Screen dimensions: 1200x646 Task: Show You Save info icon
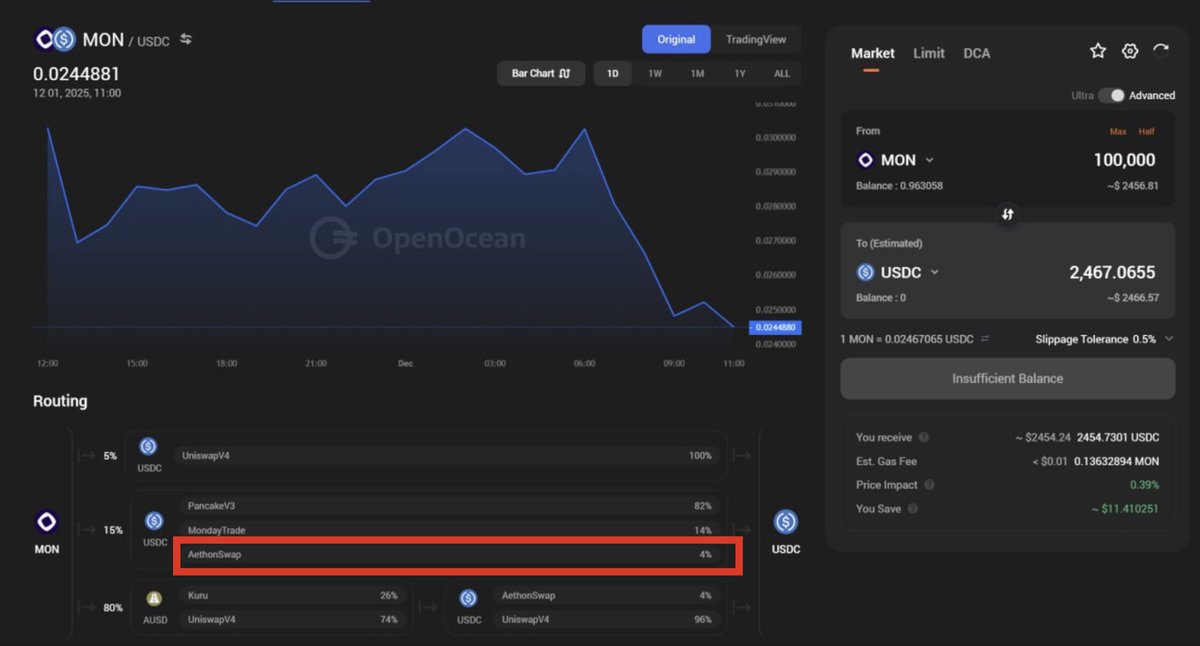[912, 509]
